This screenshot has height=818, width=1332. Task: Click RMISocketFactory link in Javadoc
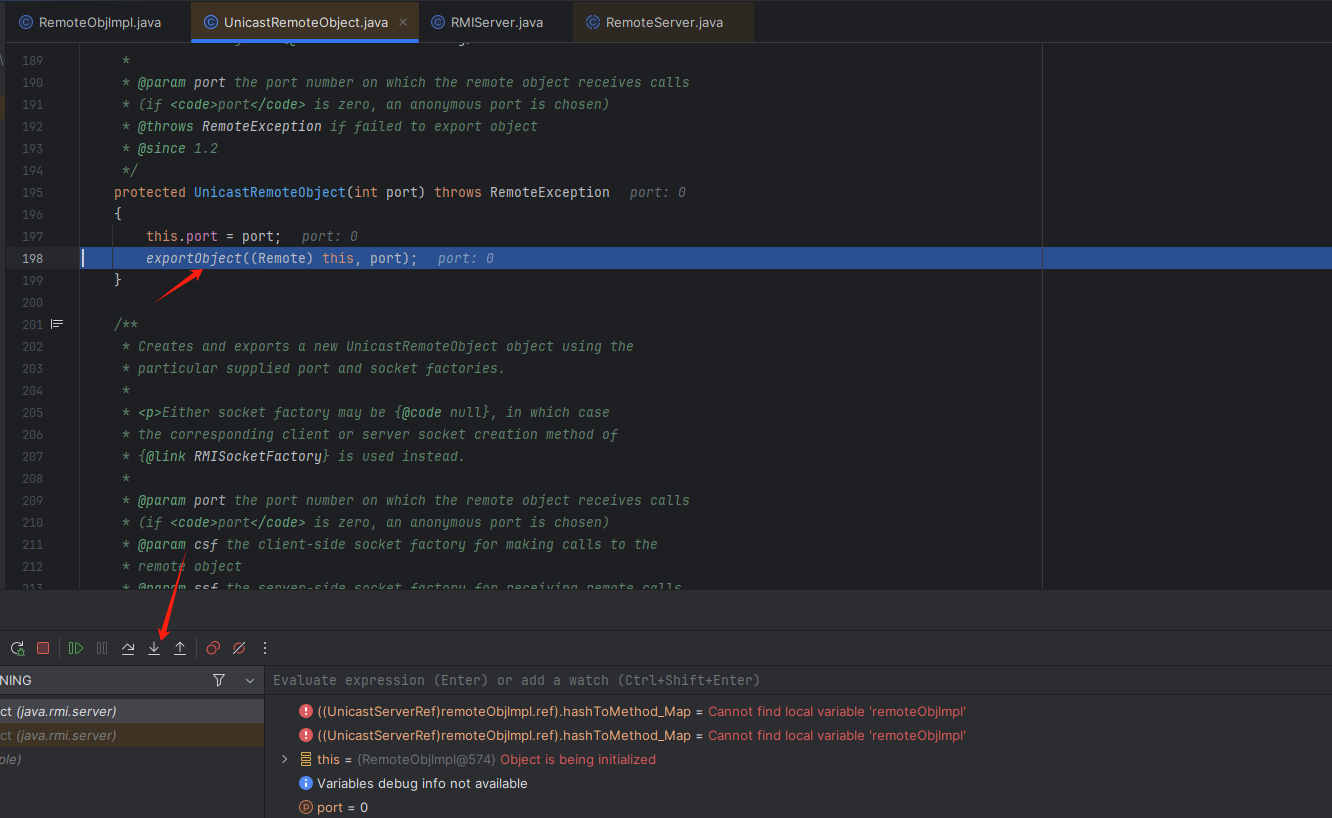click(258, 456)
